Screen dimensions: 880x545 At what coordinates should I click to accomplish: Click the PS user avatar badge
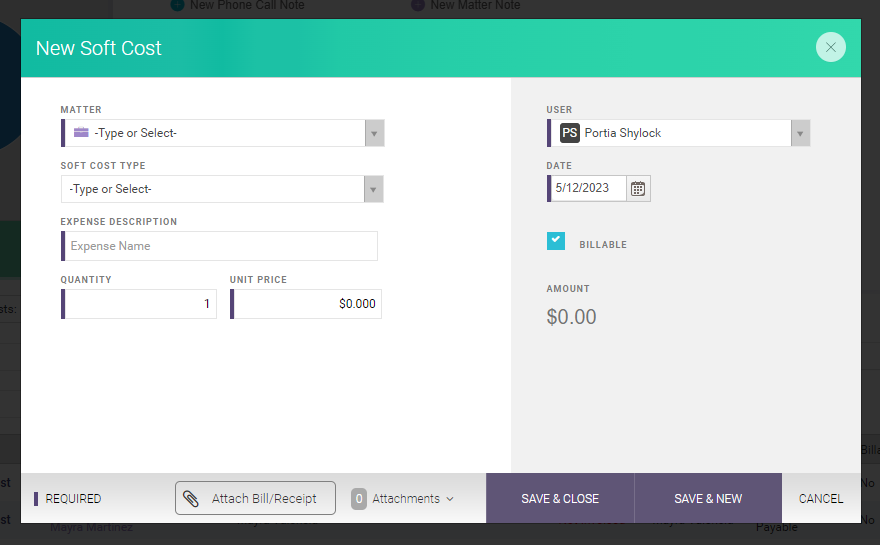[570, 133]
